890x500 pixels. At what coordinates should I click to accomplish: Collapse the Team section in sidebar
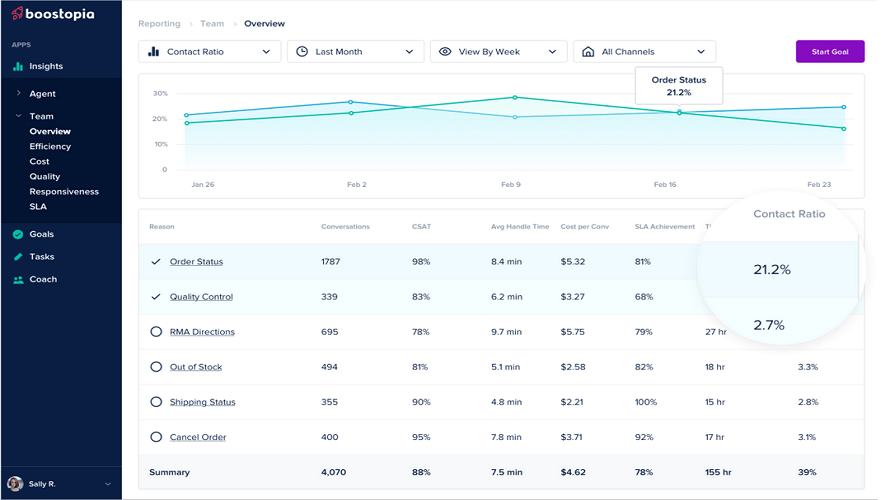tap(18, 116)
